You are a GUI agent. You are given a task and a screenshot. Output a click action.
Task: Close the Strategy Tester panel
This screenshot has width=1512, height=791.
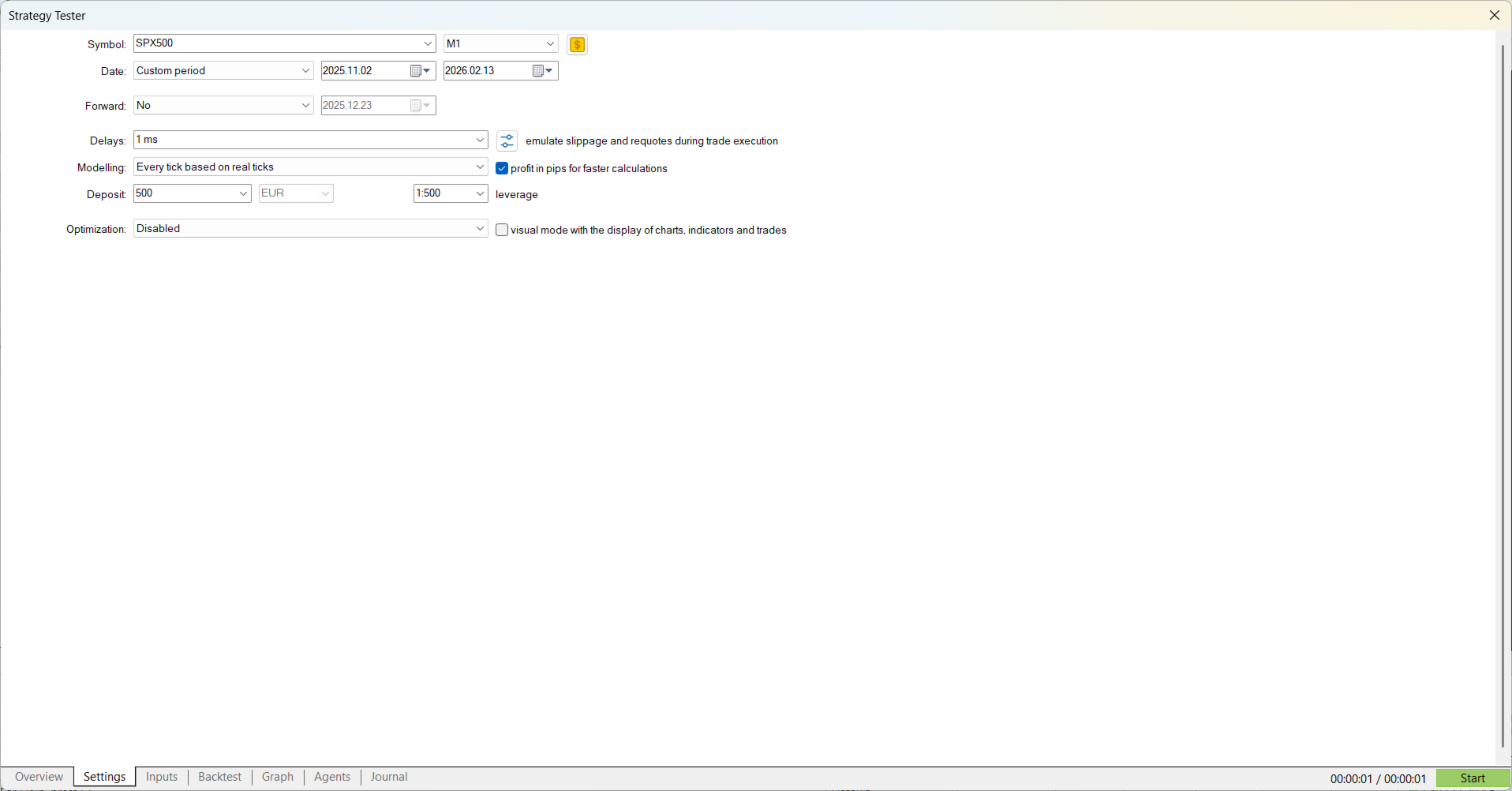[x=1494, y=15]
